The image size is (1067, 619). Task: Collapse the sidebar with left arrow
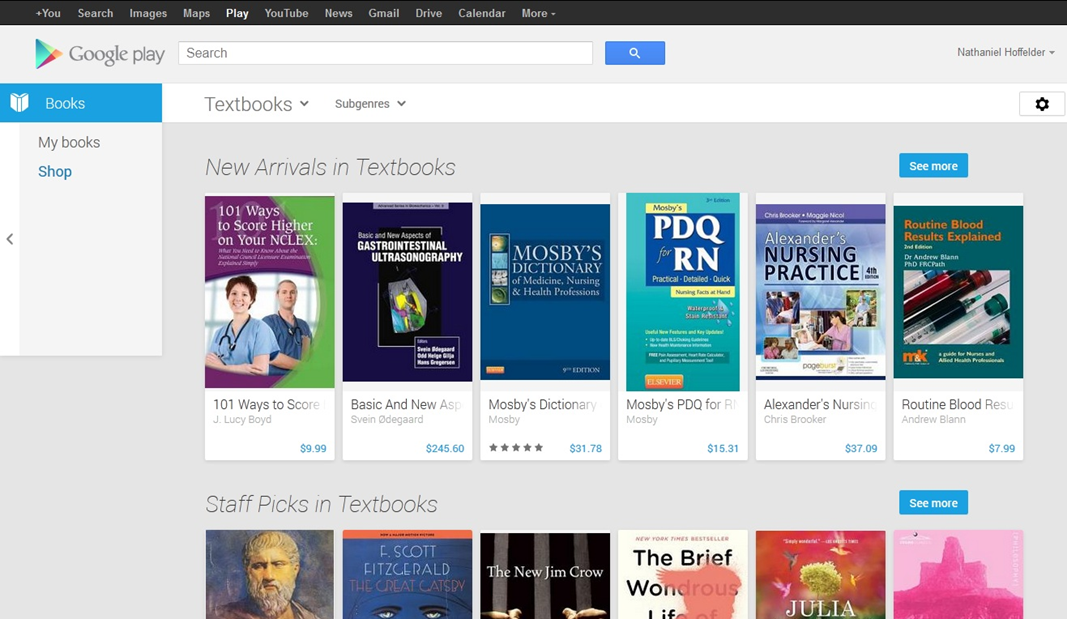coord(9,239)
